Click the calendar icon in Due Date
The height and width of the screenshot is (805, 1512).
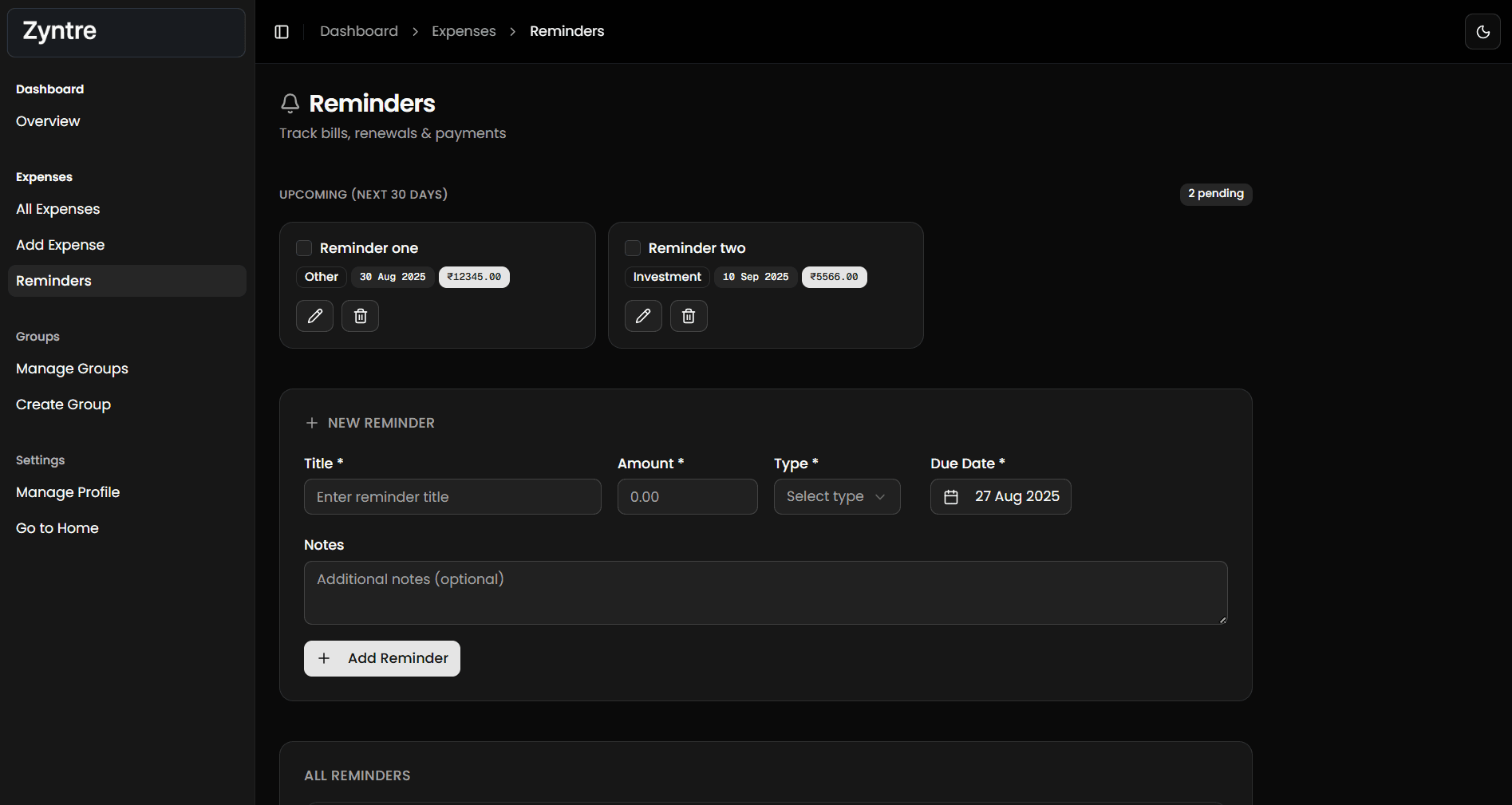951,497
